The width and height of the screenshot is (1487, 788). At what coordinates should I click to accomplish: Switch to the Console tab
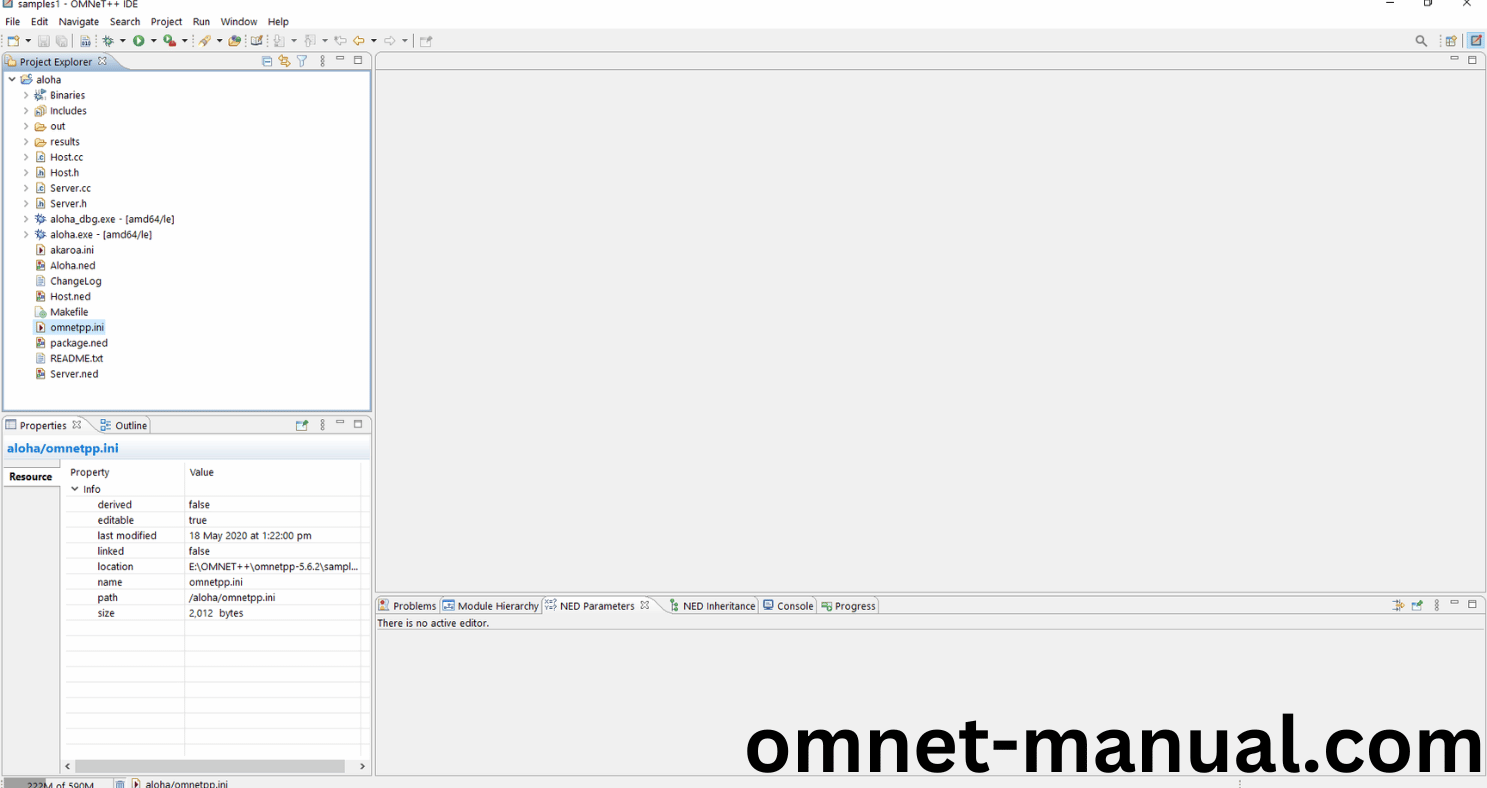(788, 606)
